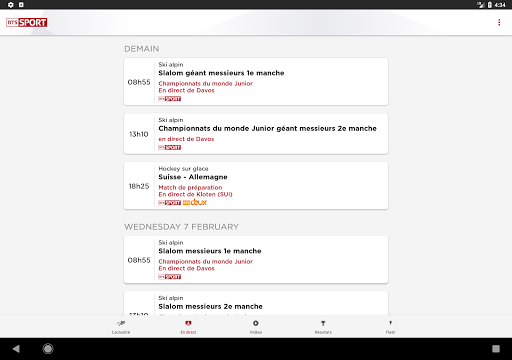Open the Flash news tab

tap(390, 327)
